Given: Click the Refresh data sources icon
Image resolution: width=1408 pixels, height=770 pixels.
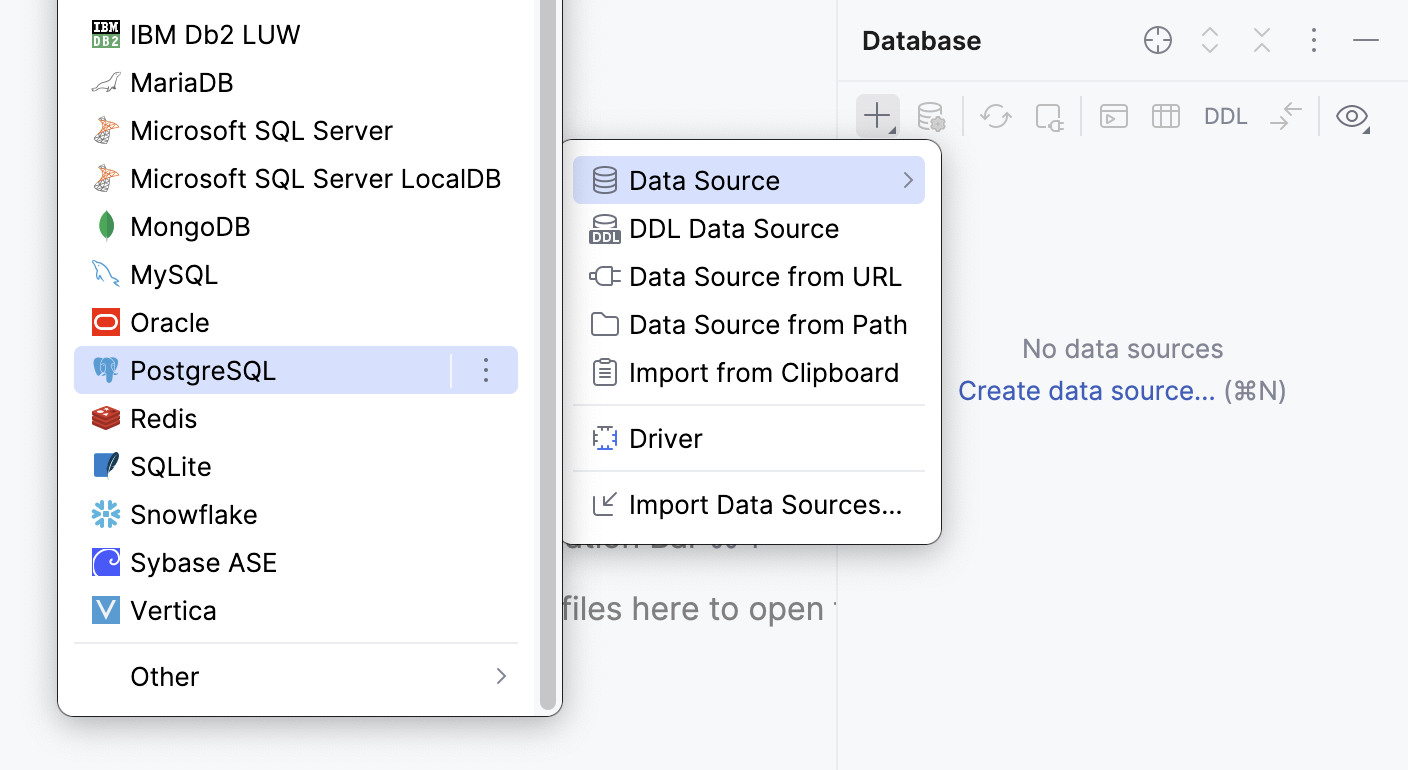Looking at the screenshot, I should pos(995,116).
